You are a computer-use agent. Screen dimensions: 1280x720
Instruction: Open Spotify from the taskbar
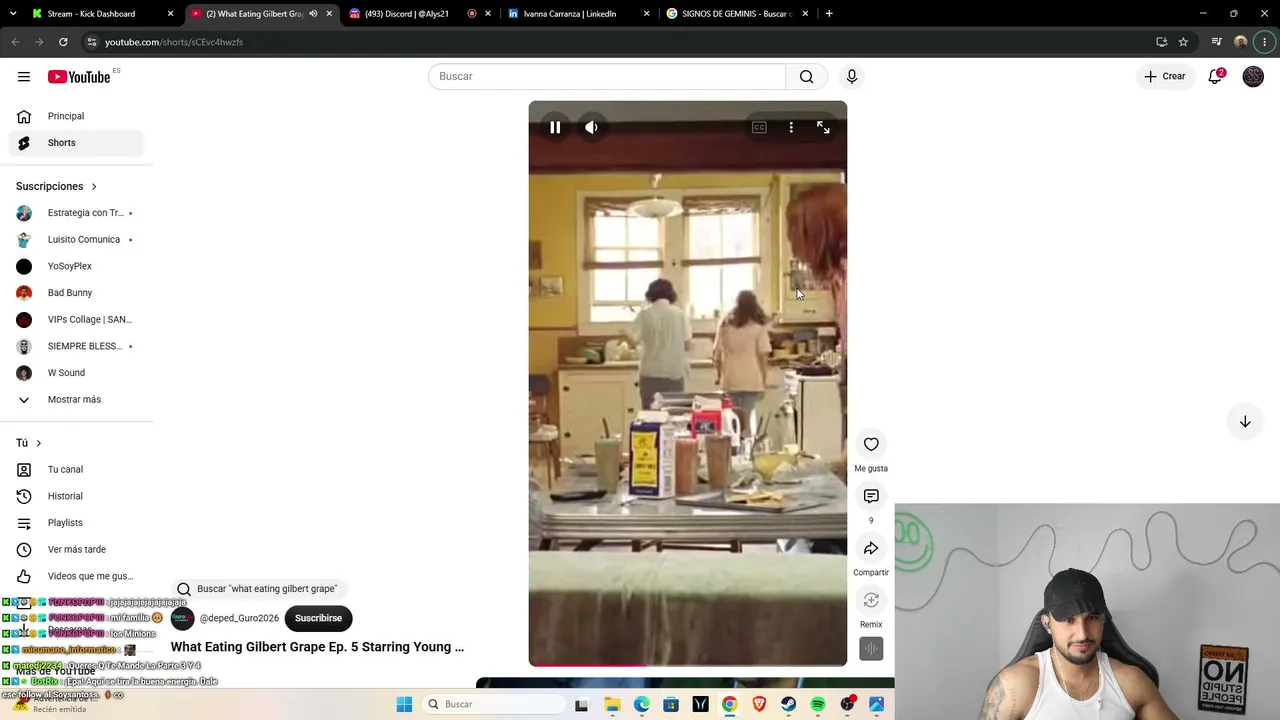[818, 704]
